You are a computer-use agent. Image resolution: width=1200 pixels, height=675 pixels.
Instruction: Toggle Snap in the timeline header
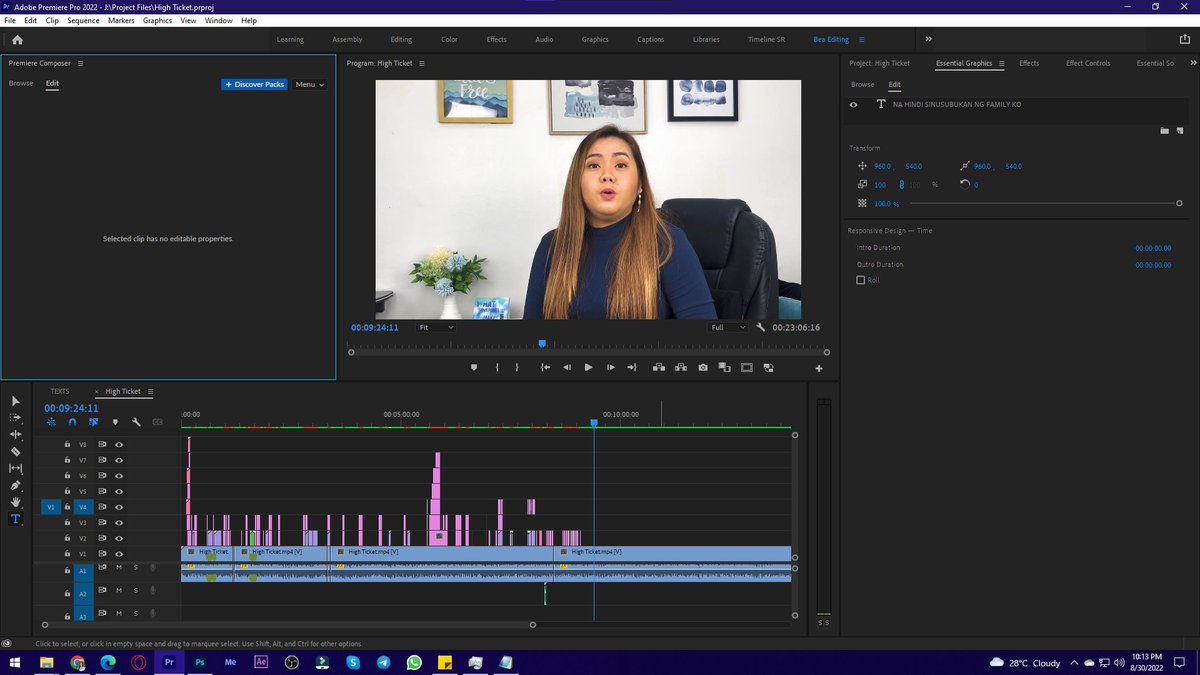point(71,421)
